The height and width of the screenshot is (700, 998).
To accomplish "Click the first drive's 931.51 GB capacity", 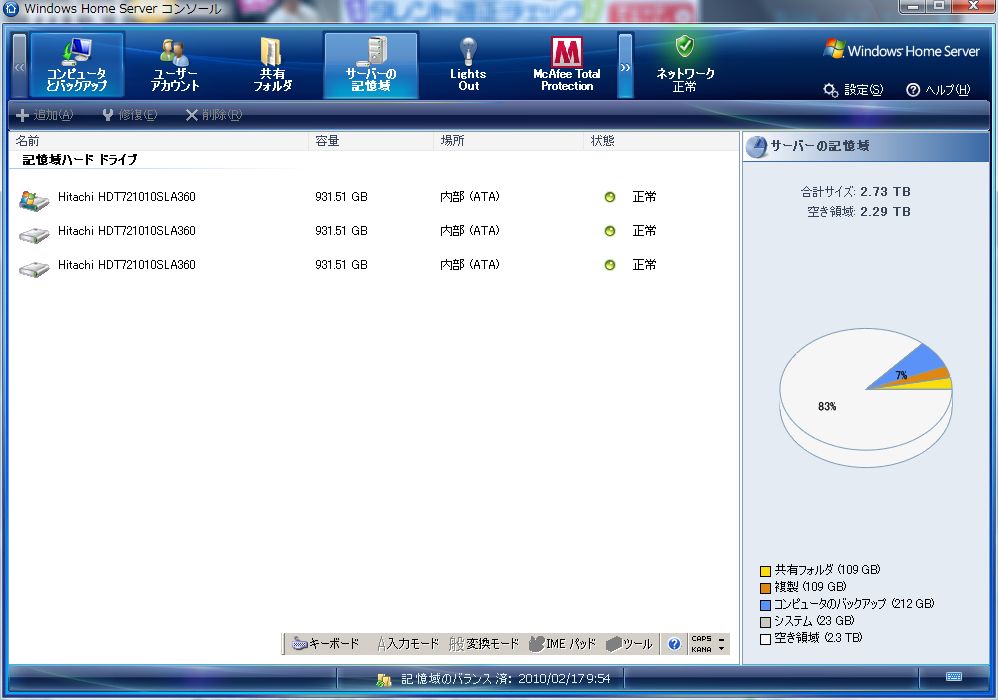I will [x=341, y=197].
